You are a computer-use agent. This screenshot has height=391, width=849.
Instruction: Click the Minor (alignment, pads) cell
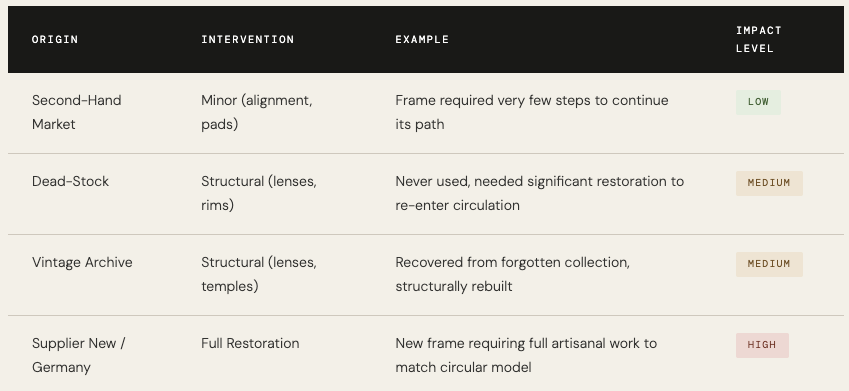(x=257, y=112)
